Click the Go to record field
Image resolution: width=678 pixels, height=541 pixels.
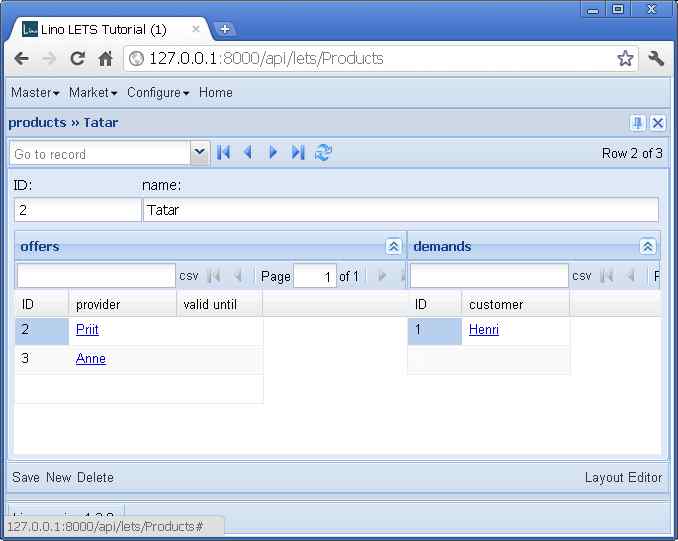(x=100, y=154)
